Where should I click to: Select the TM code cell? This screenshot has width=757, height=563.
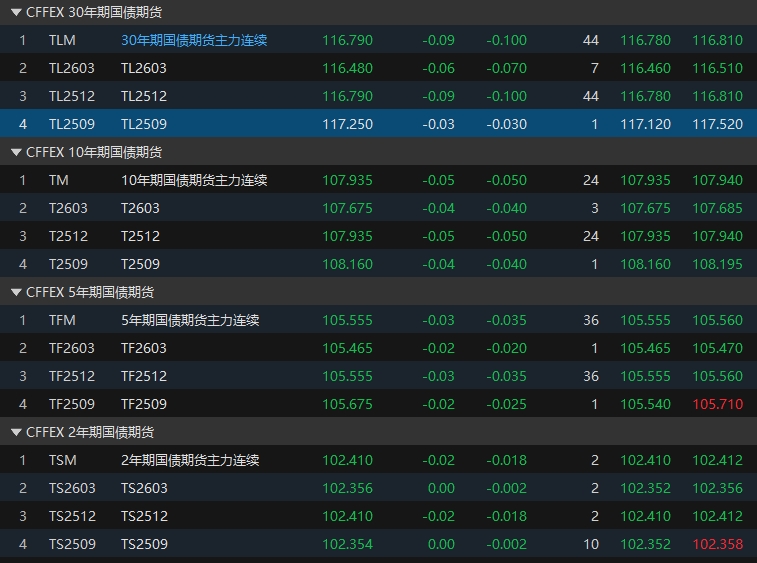pyautogui.click(x=59, y=180)
